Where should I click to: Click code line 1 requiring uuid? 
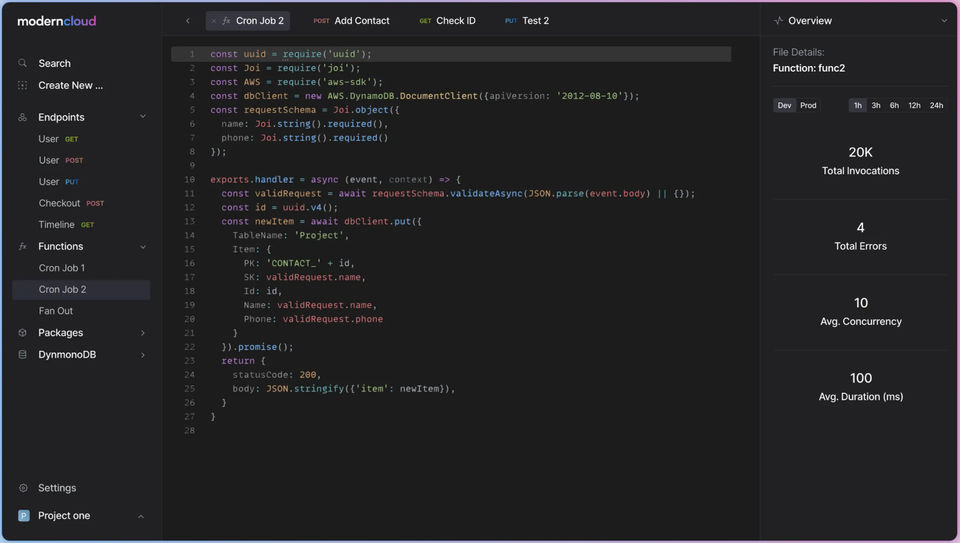click(451, 54)
